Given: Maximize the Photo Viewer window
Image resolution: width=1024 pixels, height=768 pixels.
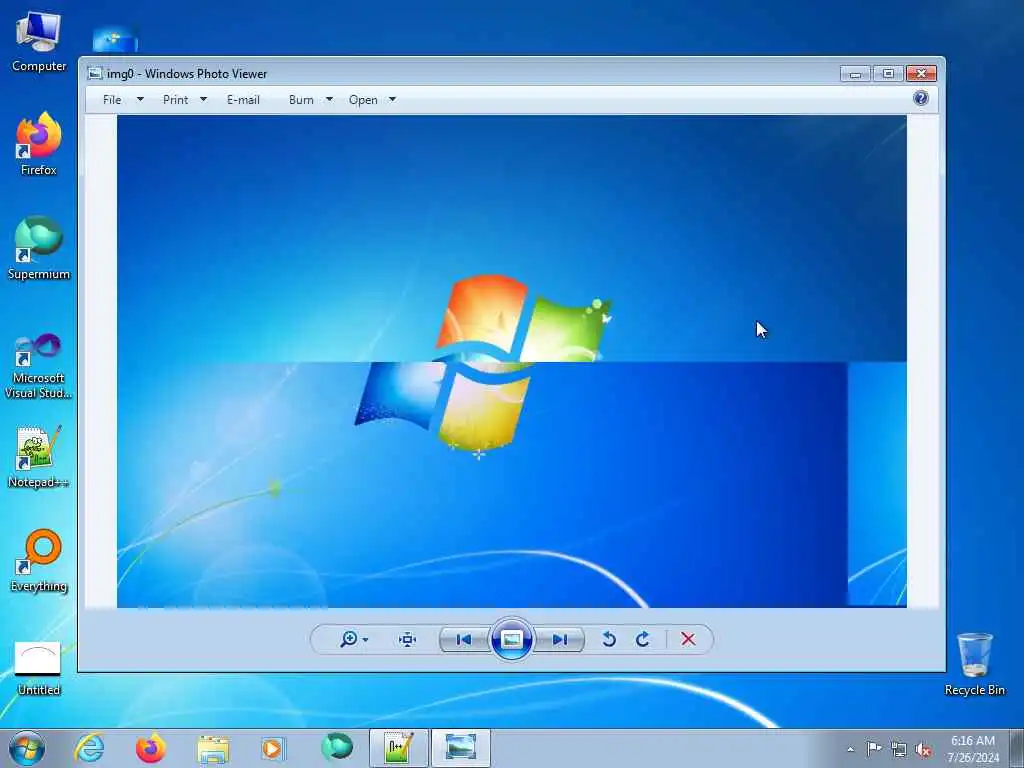Looking at the screenshot, I should pyautogui.click(x=888, y=73).
